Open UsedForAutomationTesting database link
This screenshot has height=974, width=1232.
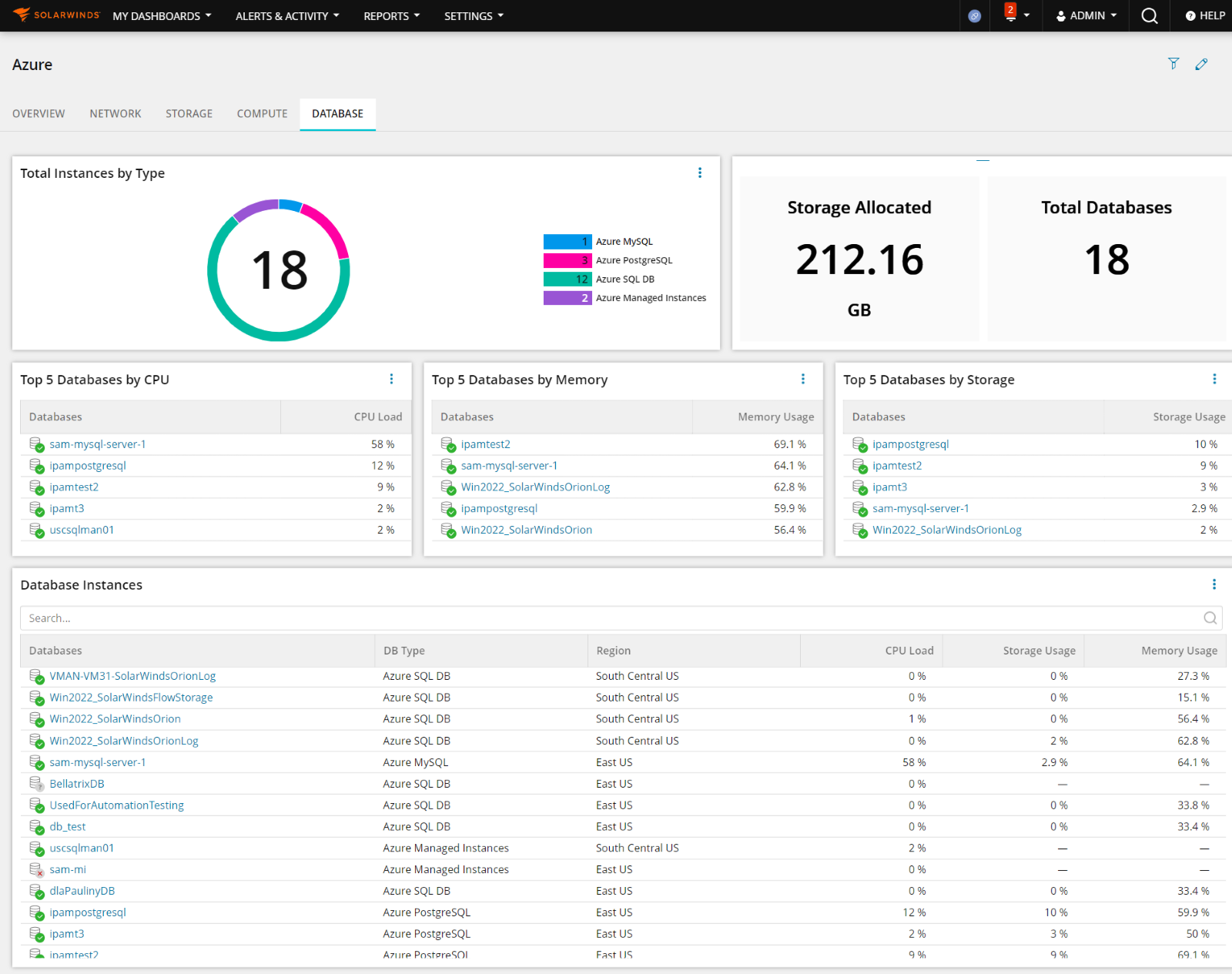click(x=117, y=805)
